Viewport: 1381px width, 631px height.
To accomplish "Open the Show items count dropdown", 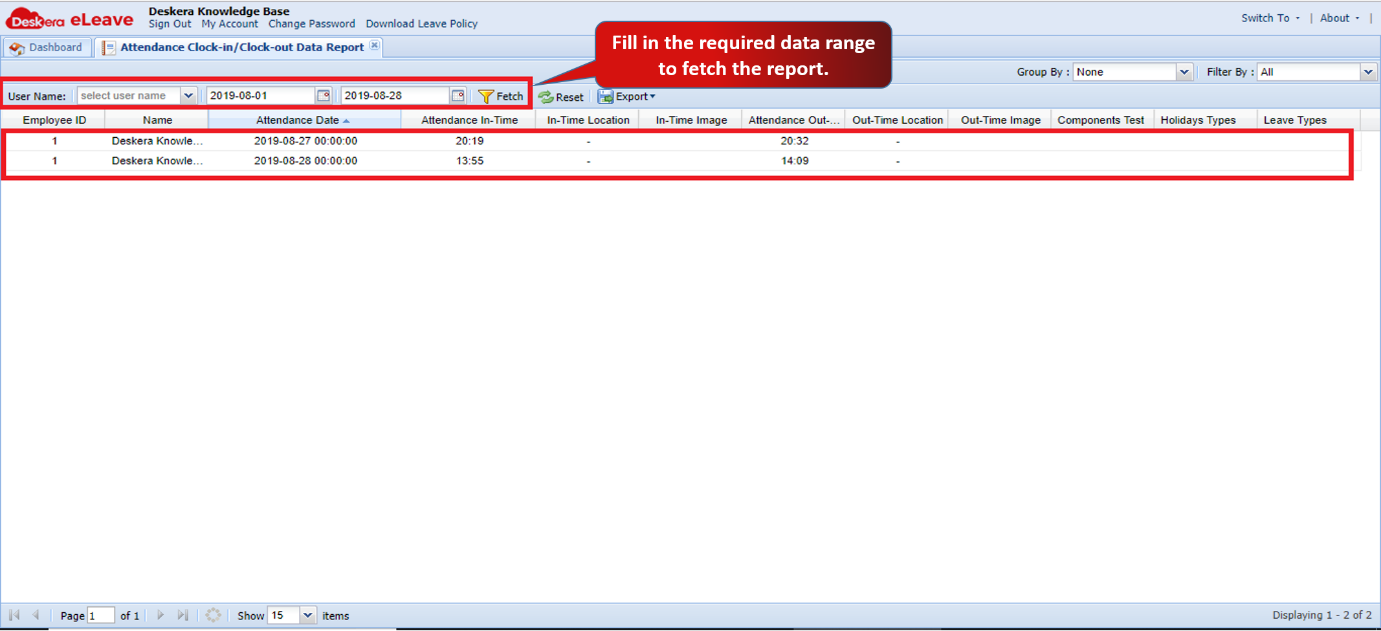I will pos(307,615).
